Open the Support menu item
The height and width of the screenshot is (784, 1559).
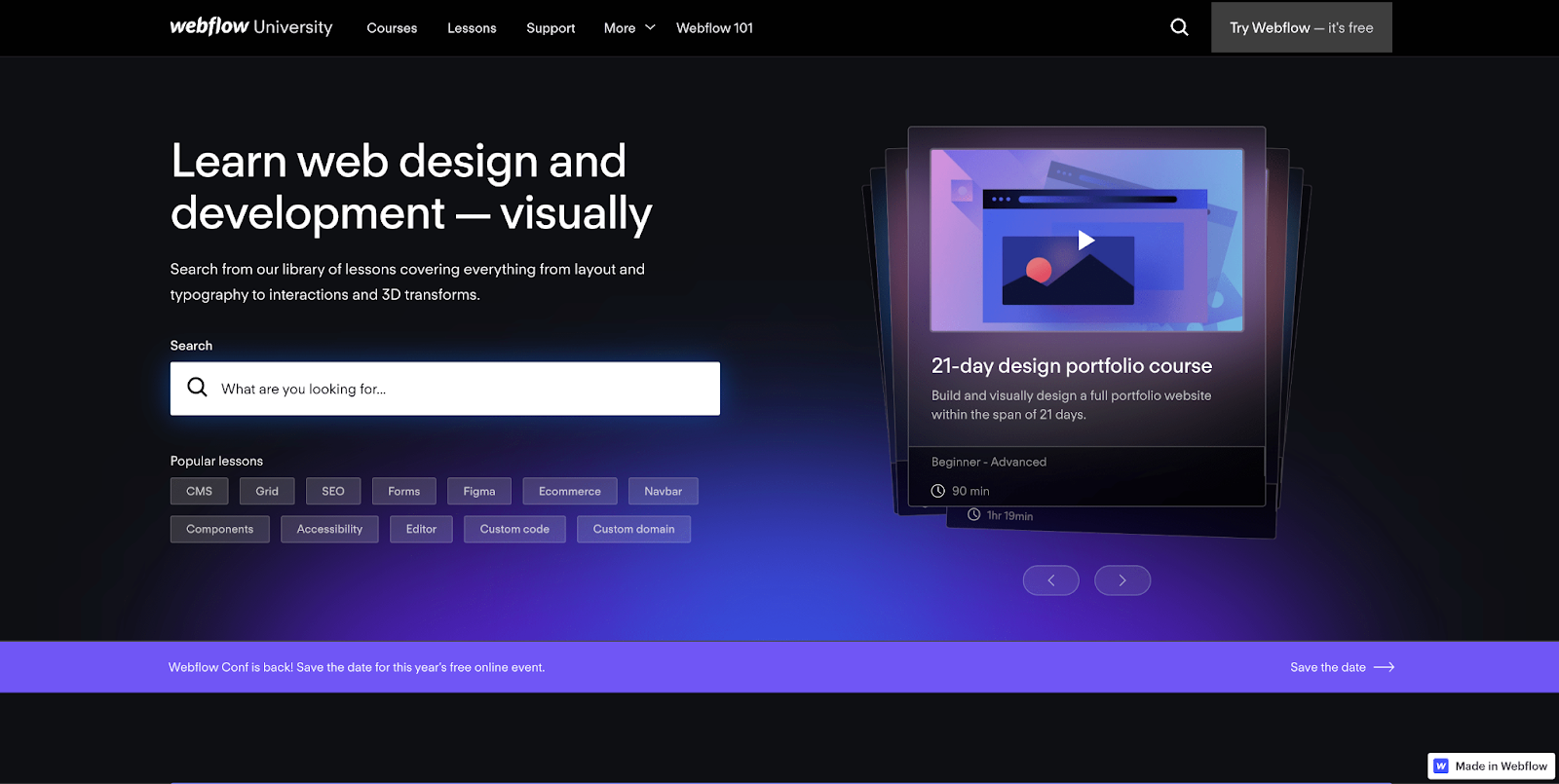point(551,28)
